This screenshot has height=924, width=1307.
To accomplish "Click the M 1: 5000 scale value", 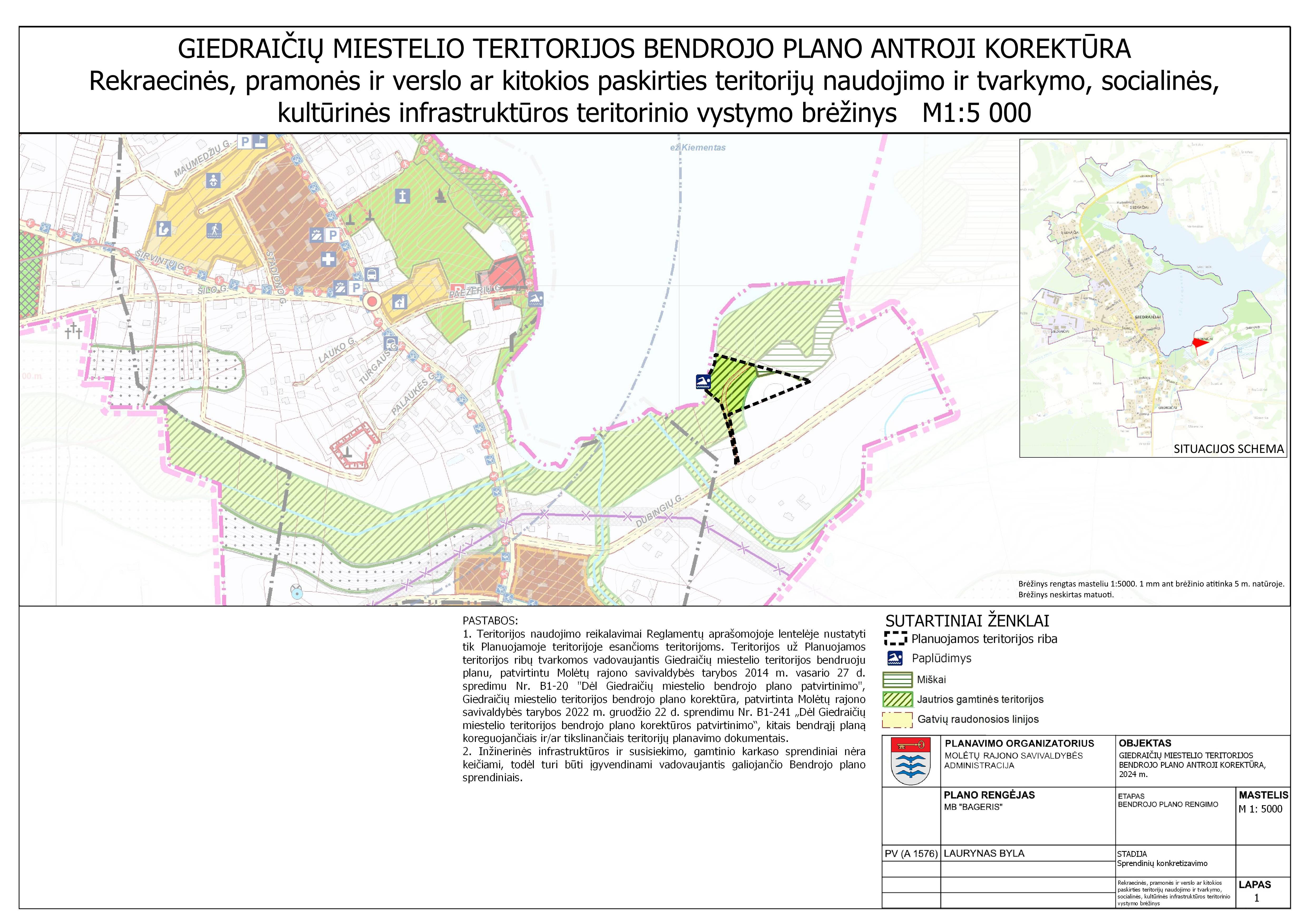I will tap(1260, 809).
